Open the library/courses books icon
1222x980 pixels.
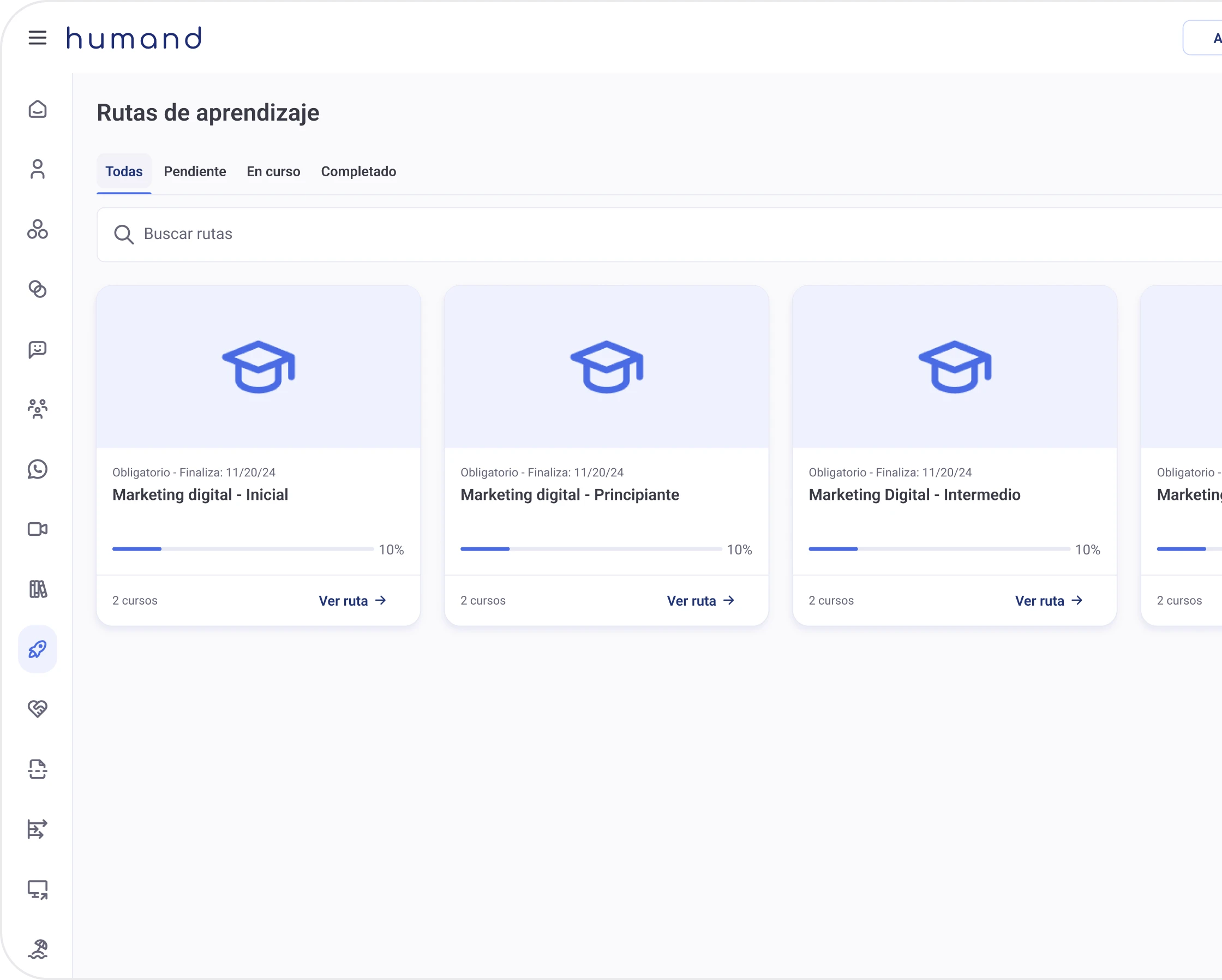click(38, 589)
